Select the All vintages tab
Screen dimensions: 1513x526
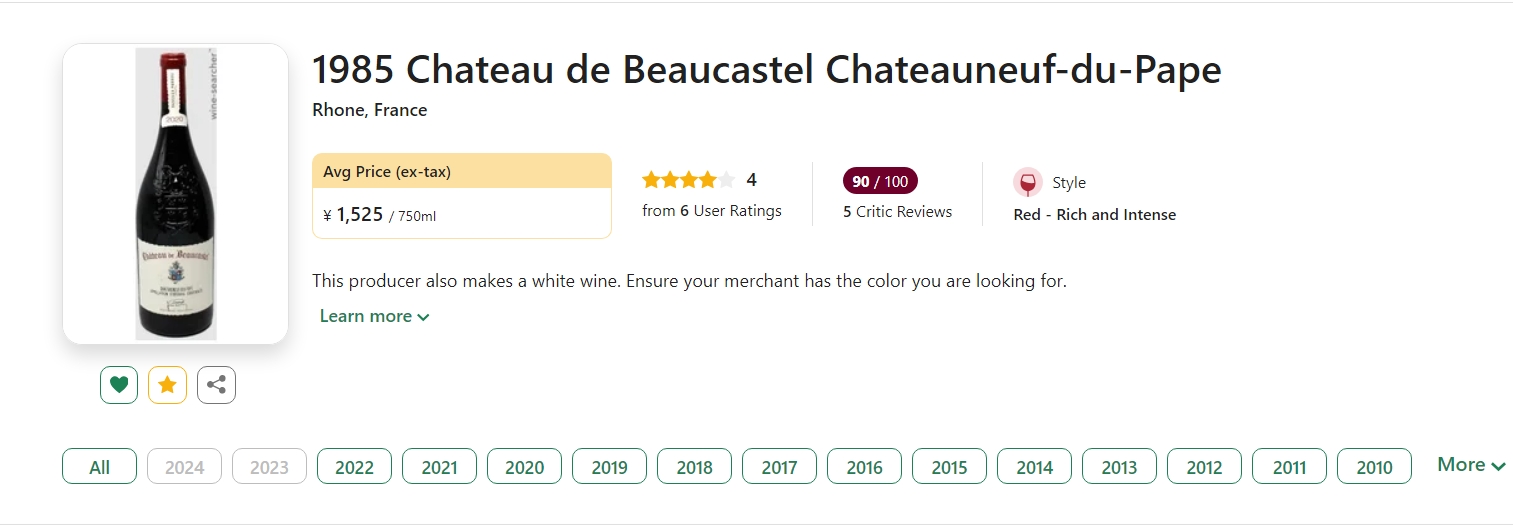pos(99,467)
